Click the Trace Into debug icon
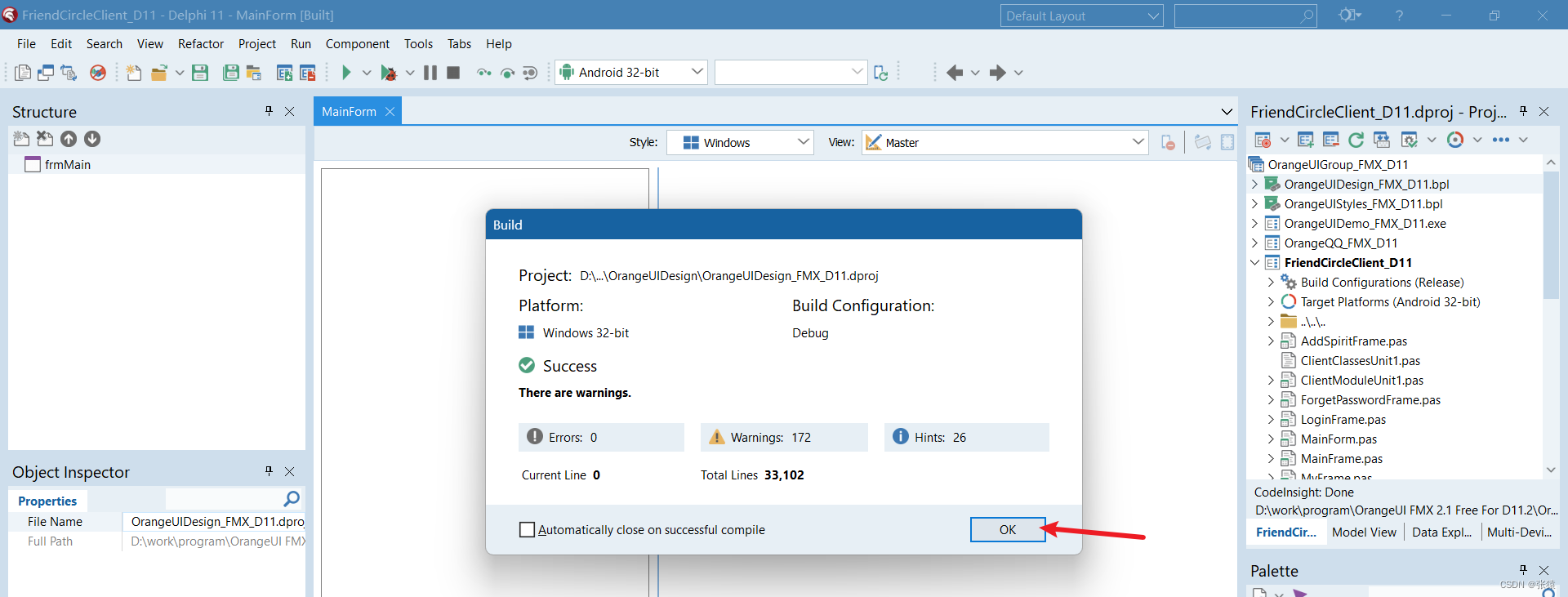This screenshot has width=1568, height=597. click(484, 73)
